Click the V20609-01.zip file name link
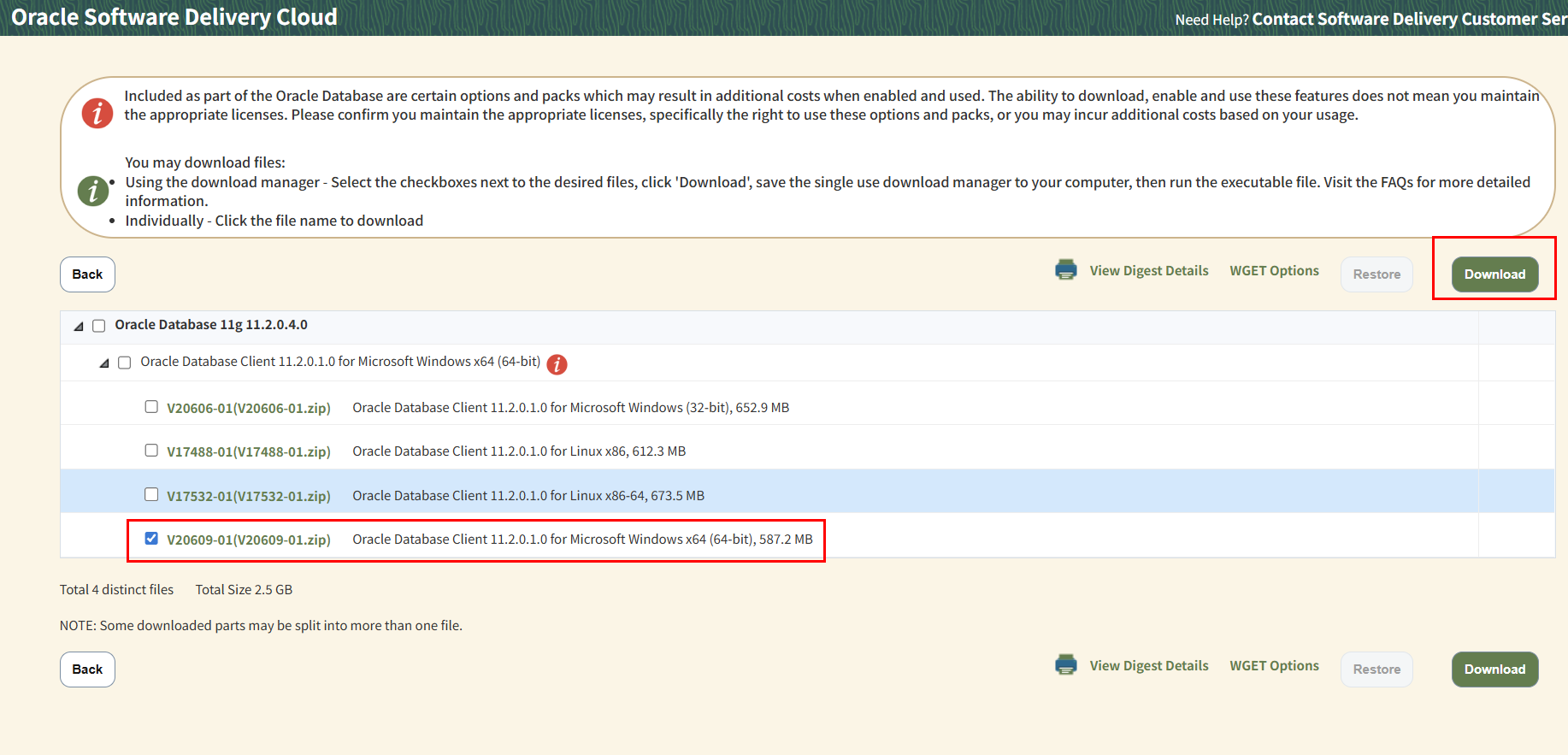The image size is (1568, 755). pos(249,540)
